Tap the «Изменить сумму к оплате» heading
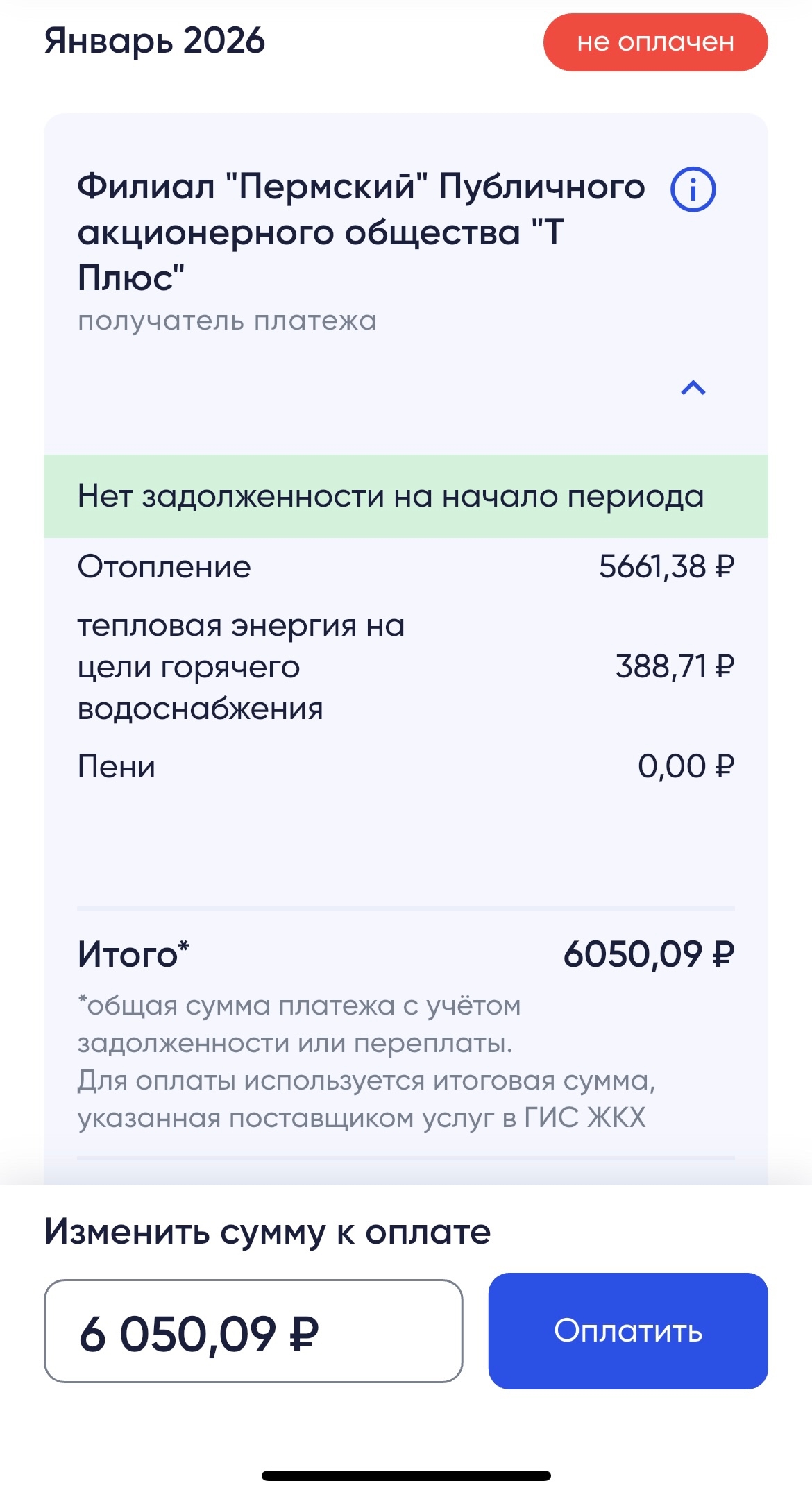The image size is (812, 1497). point(268,1232)
